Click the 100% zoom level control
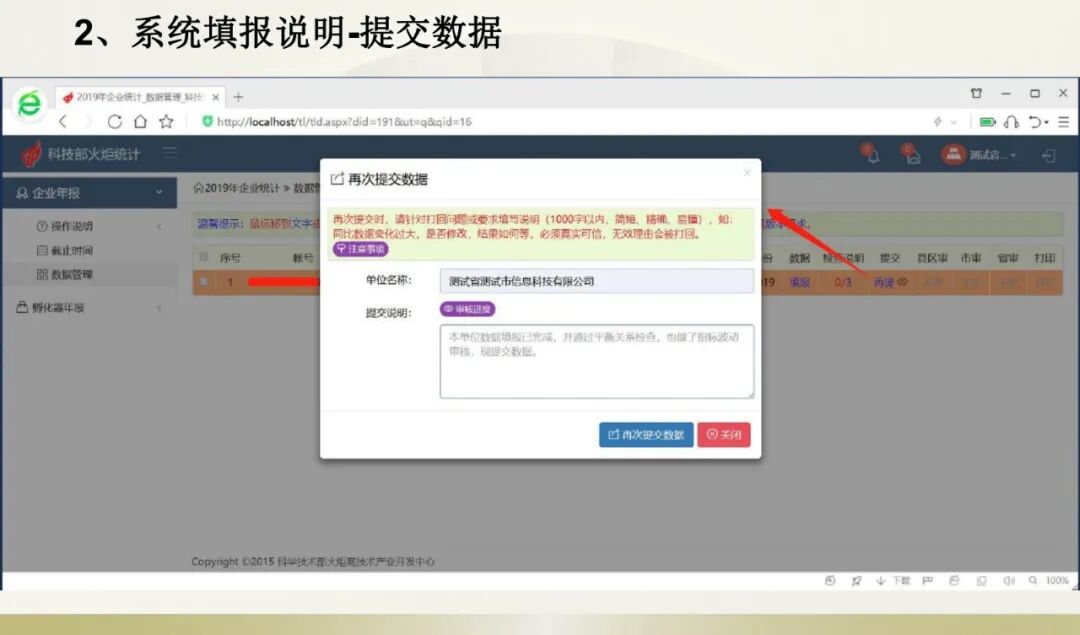Screen dimensions: 1080x635 click(x=1049, y=581)
